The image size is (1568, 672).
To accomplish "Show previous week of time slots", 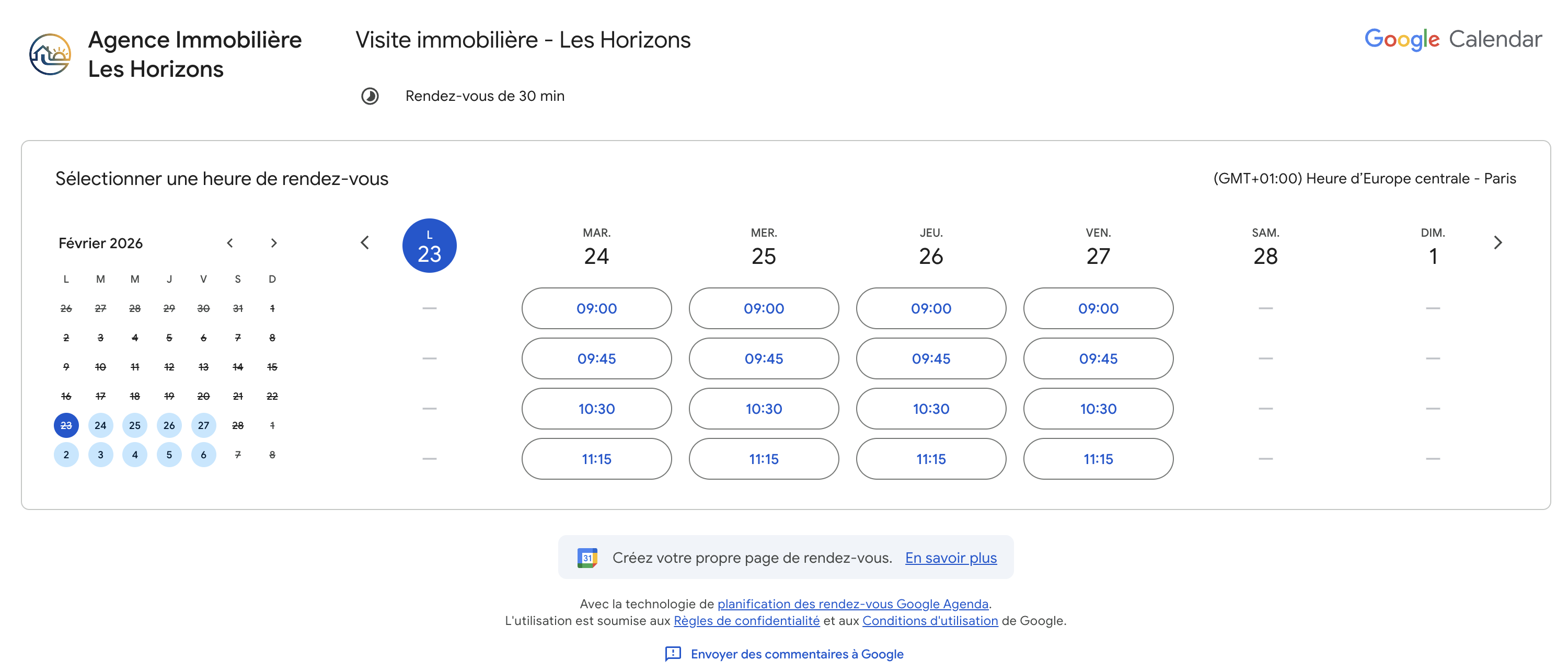I will [365, 243].
